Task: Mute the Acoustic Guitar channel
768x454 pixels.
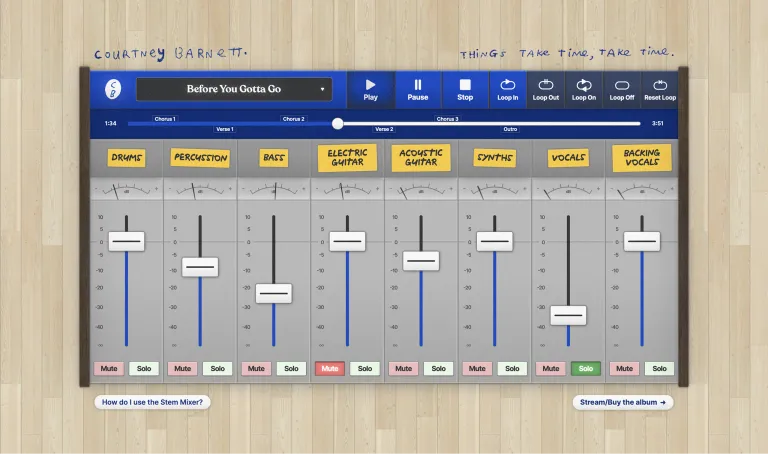Action: point(404,368)
